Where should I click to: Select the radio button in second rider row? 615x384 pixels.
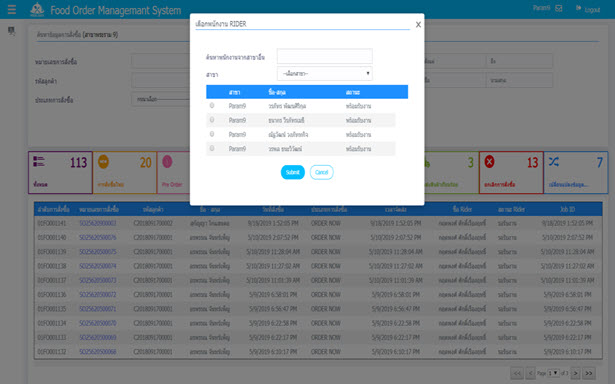(x=212, y=120)
